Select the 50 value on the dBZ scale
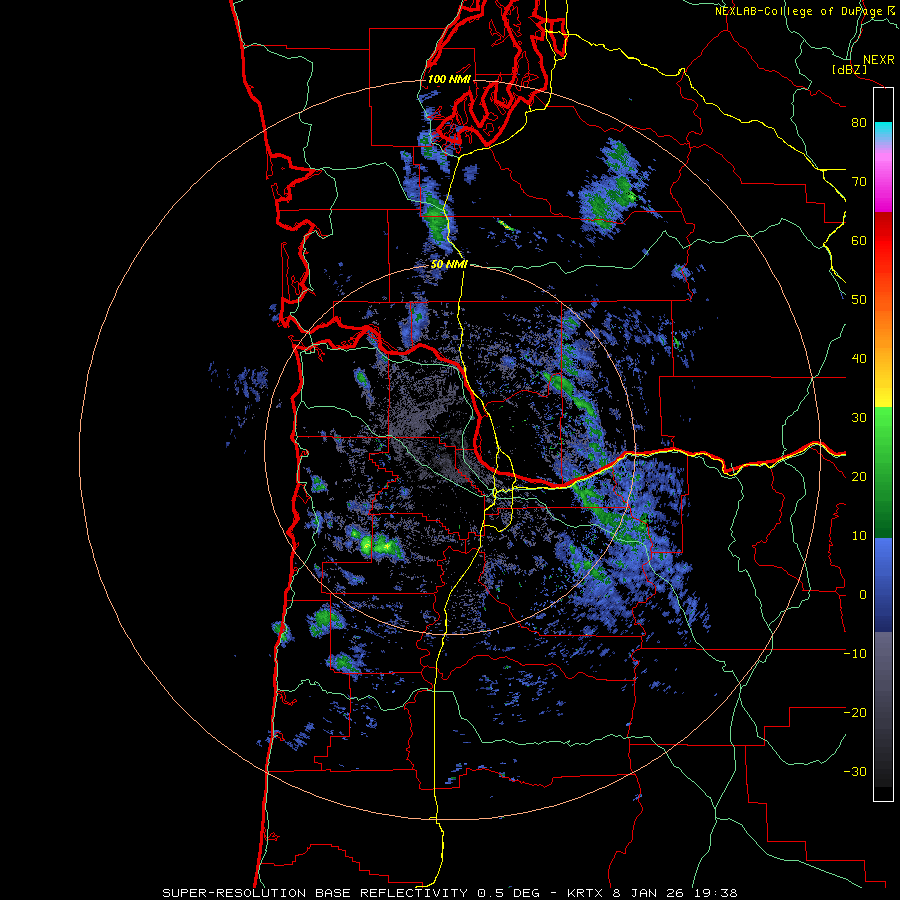The height and width of the screenshot is (900, 900). point(859,300)
